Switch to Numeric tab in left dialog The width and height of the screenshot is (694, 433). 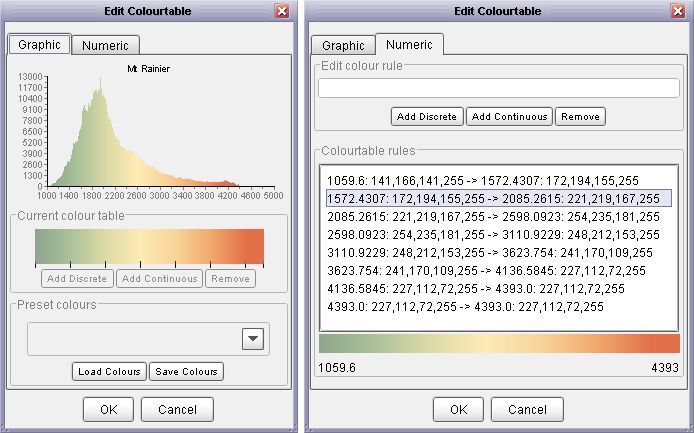pos(105,45)
